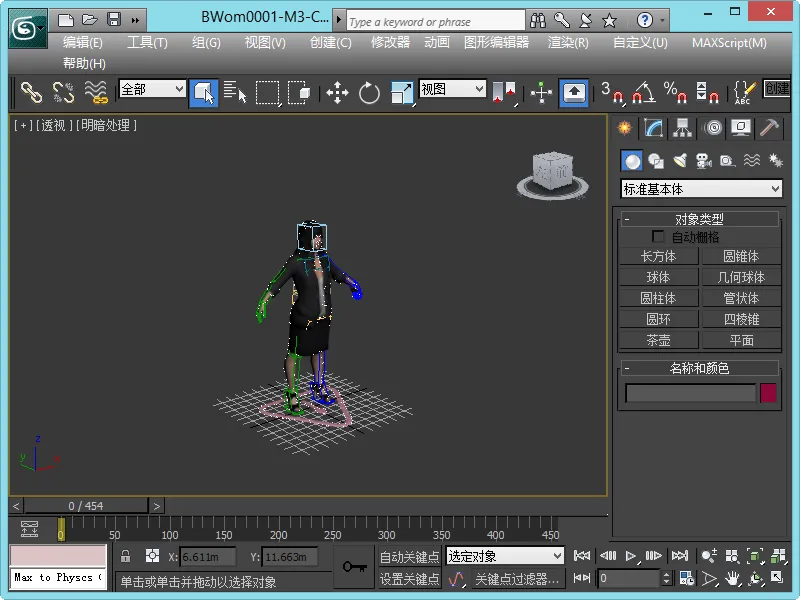The height and width of the screenshot is (600, 800).
Task: Choose the Cameras category icon
Action: click(x=703, y=161)
